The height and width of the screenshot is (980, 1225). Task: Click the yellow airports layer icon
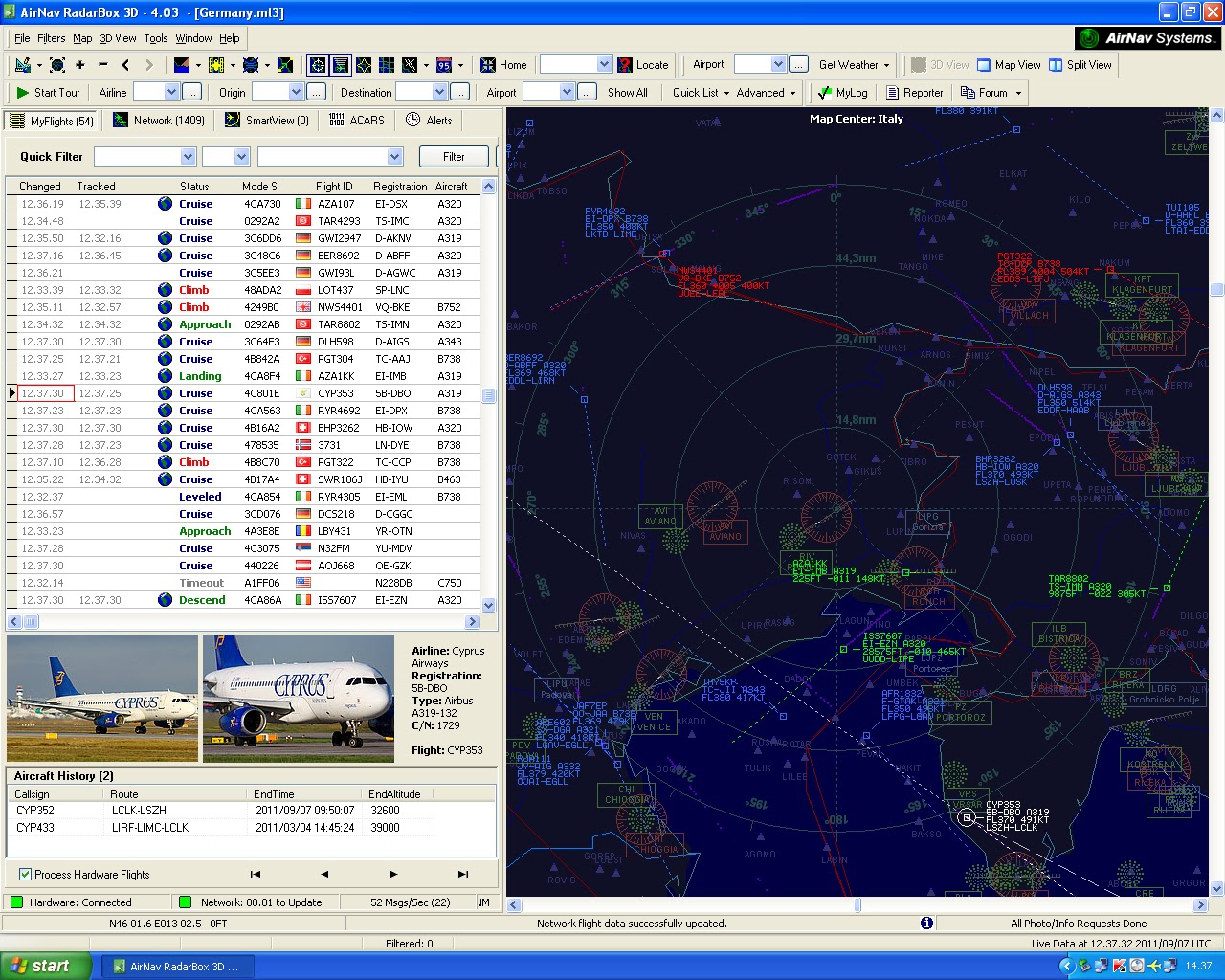(216, 65)
